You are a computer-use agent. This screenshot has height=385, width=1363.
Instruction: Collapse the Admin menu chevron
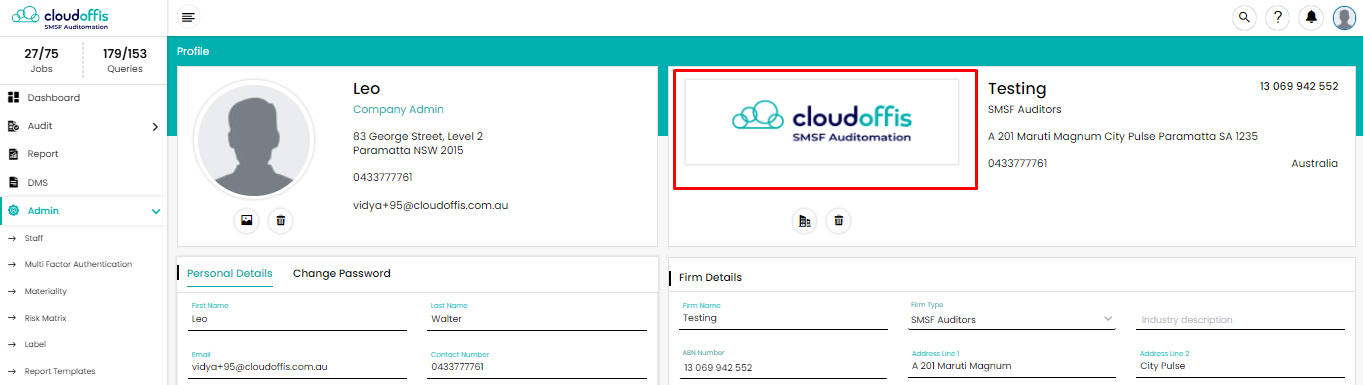tap(155, 211)
